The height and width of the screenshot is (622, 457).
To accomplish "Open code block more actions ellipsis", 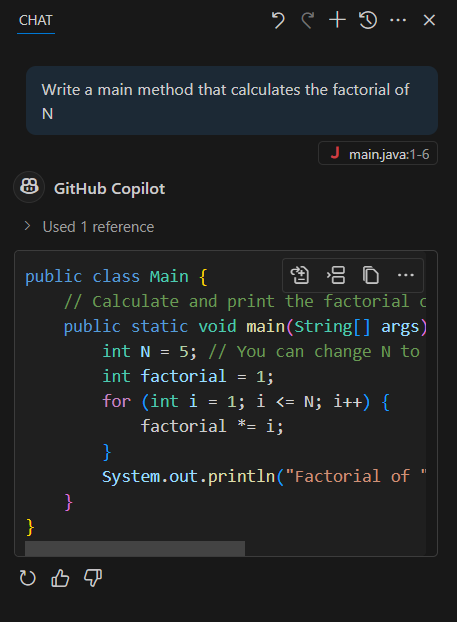I will pos(405,275).
